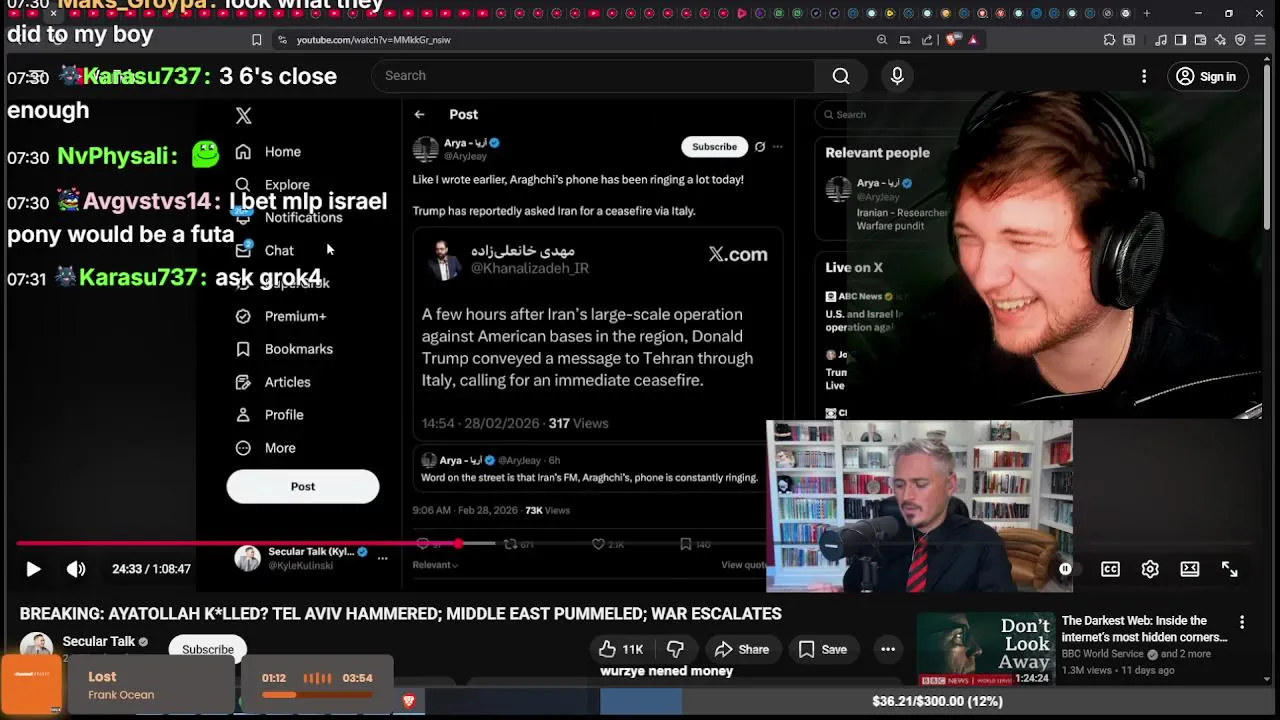Subscribe to Arya on X post
Screen dimensions: 1280x720
tap(714, 146)
